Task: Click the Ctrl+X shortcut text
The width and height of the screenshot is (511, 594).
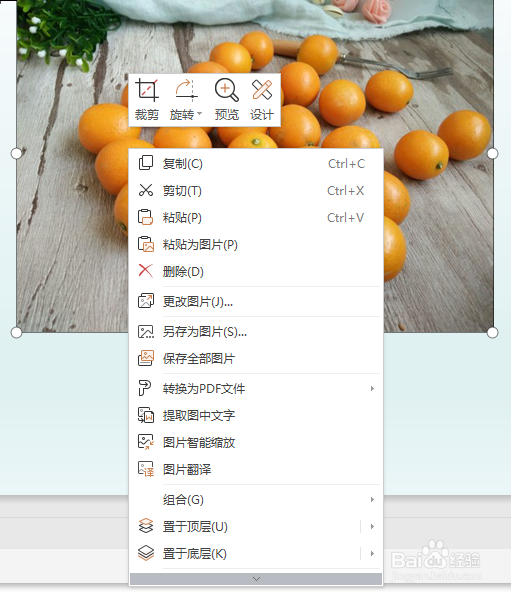Action: (345, 191)
